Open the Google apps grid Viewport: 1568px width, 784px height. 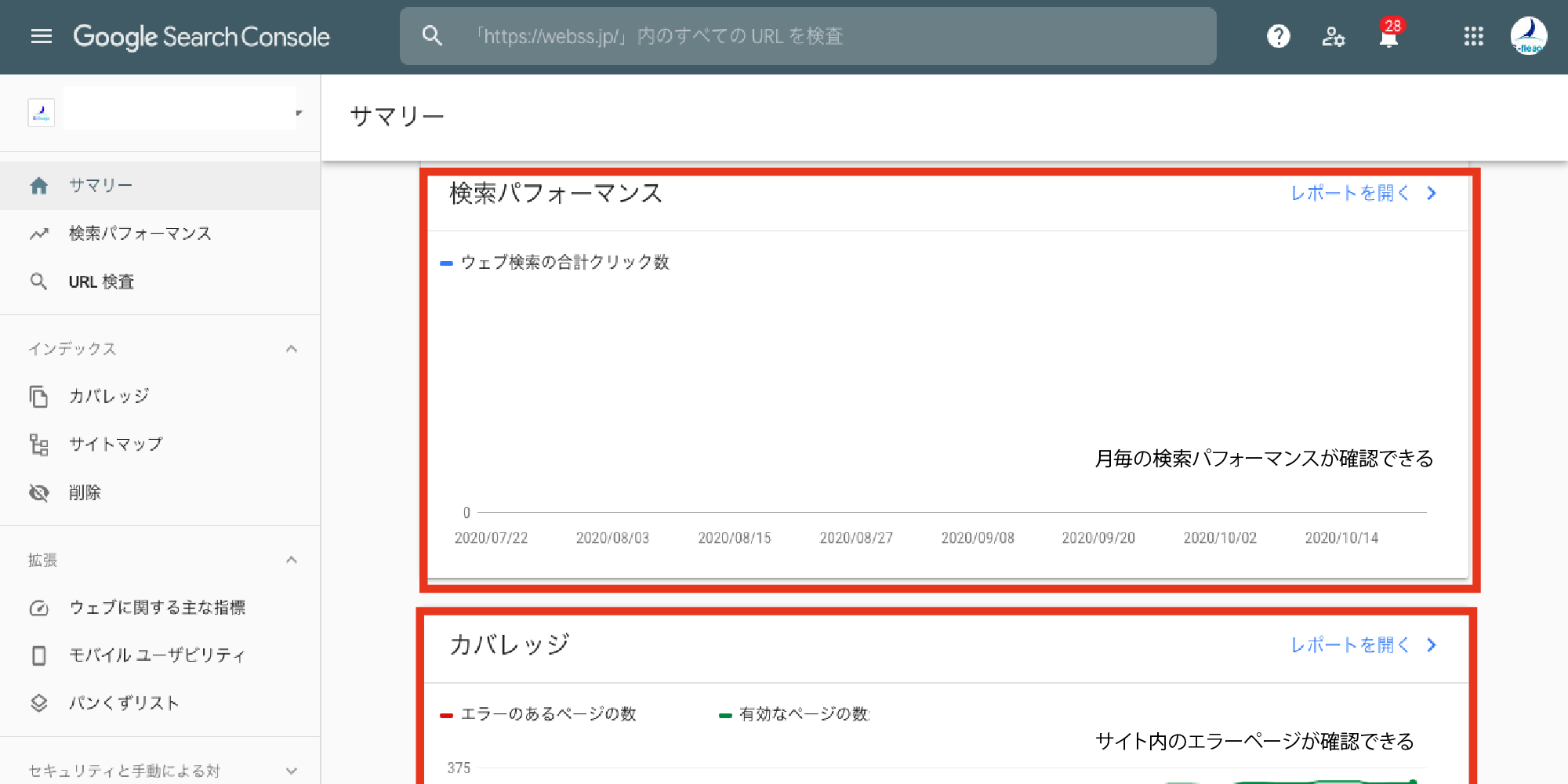(1474, 36)
